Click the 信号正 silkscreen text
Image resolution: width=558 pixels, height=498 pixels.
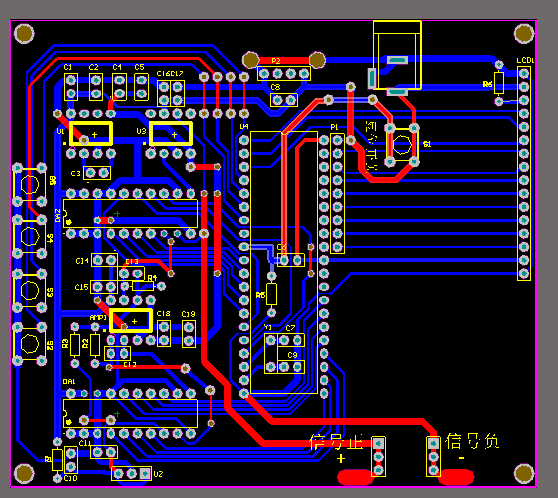[x=336, y=442]
